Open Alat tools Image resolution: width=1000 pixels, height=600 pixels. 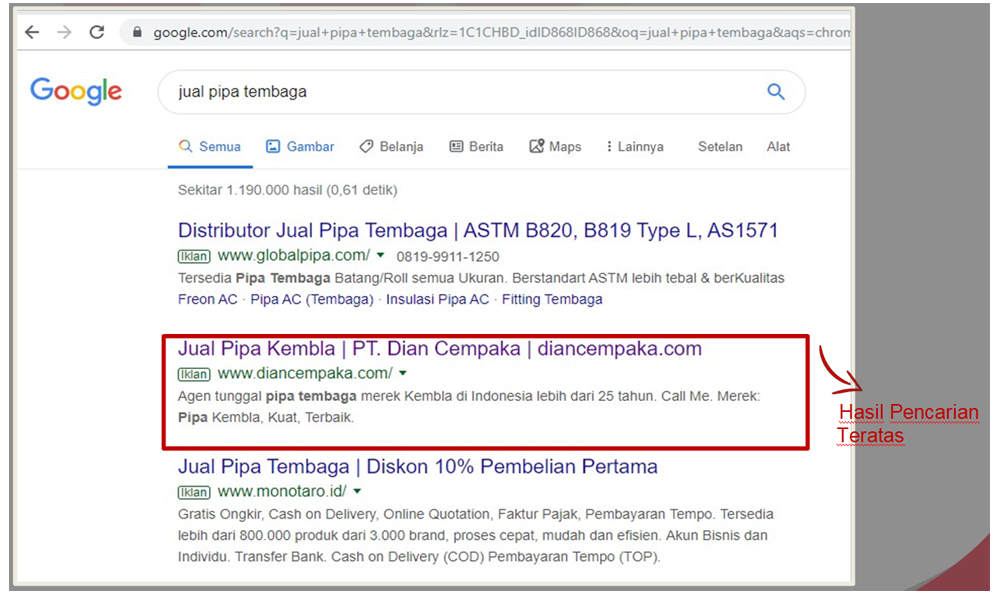[x=778, y=147]
